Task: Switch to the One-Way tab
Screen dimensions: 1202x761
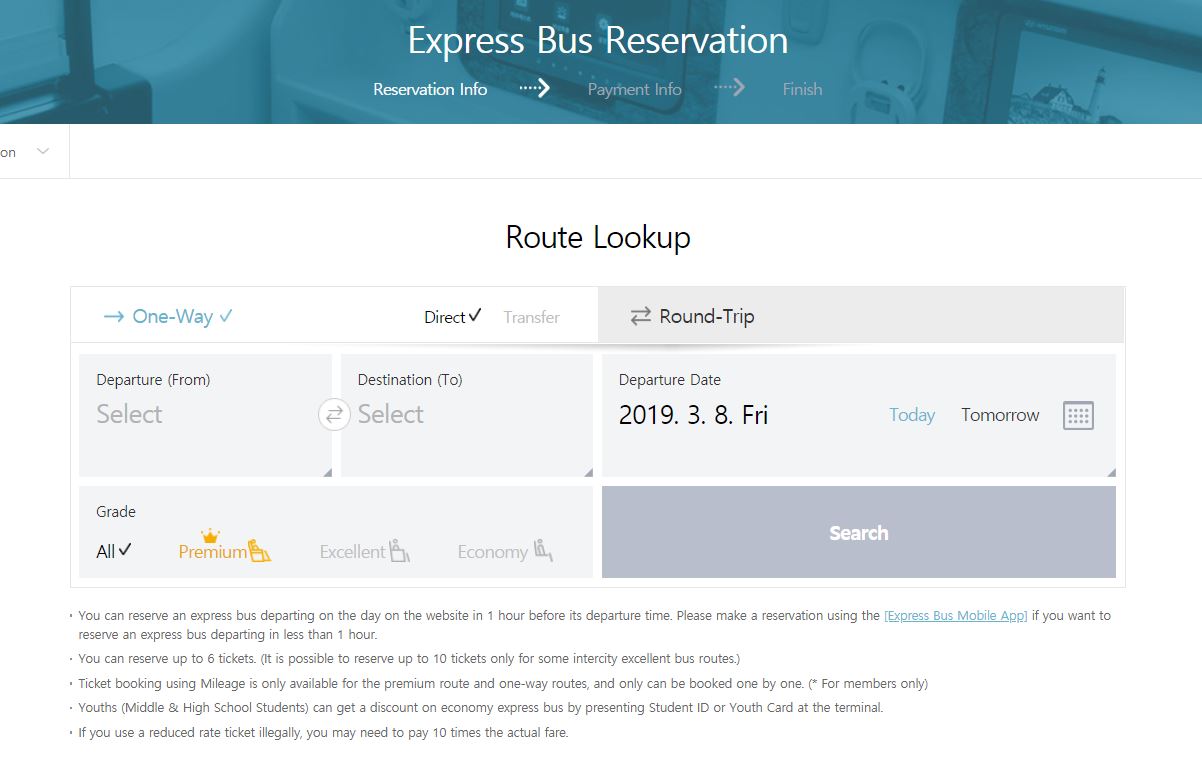Action: point(170,317)
